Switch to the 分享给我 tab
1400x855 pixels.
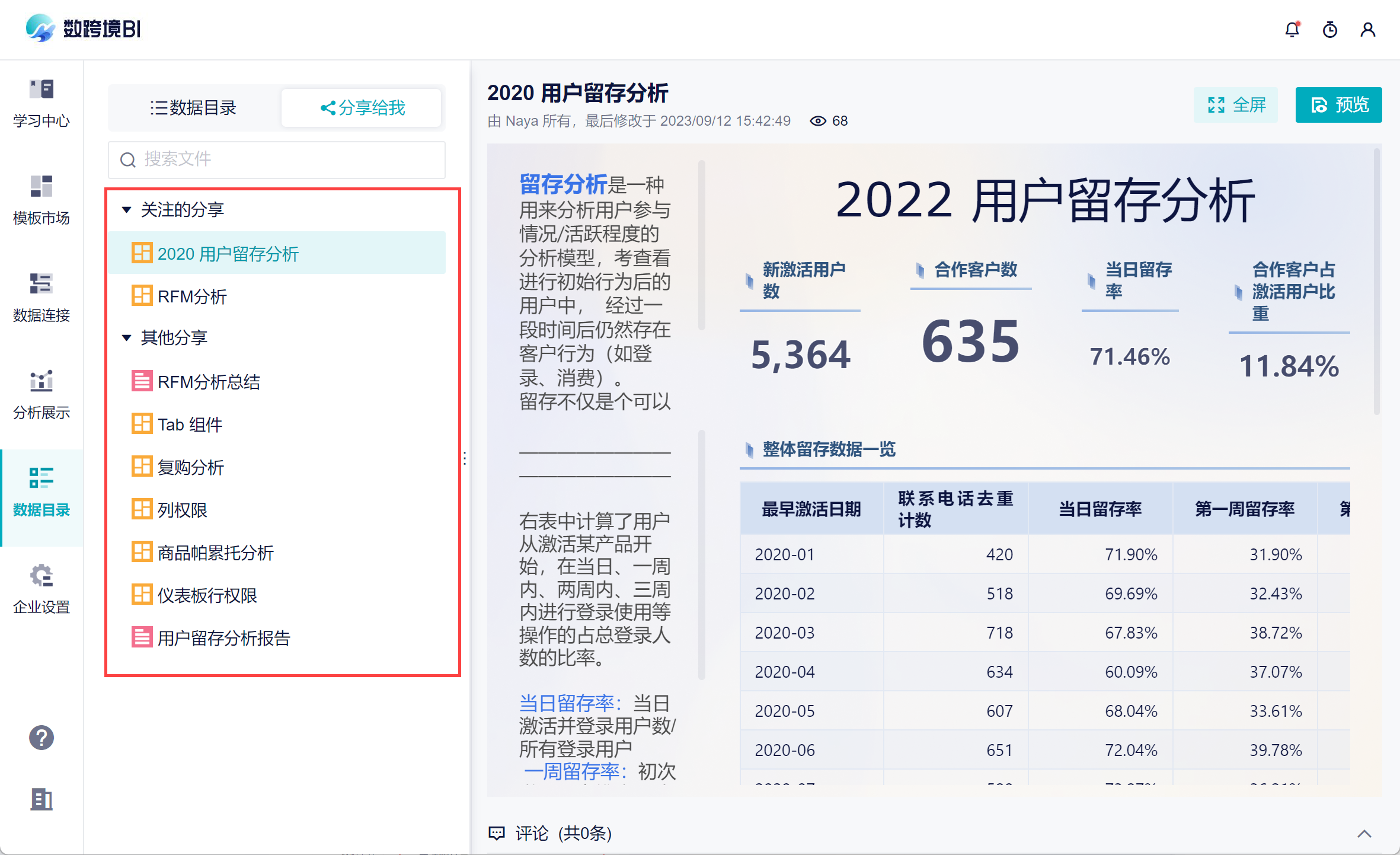point(362,108)
